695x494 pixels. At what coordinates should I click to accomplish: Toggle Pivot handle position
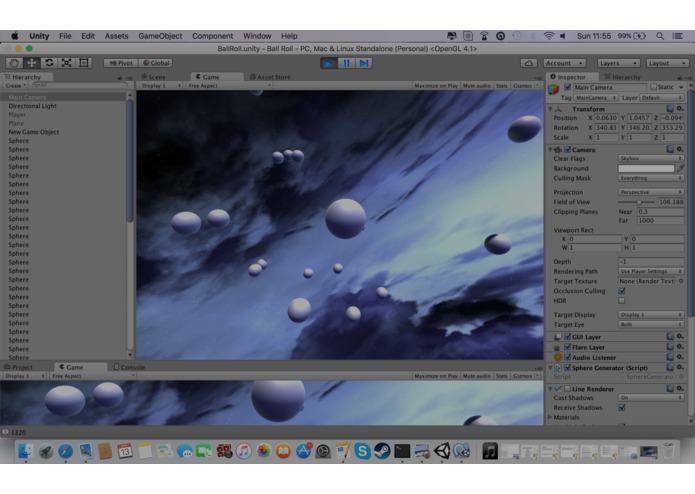tap(121, 63)
